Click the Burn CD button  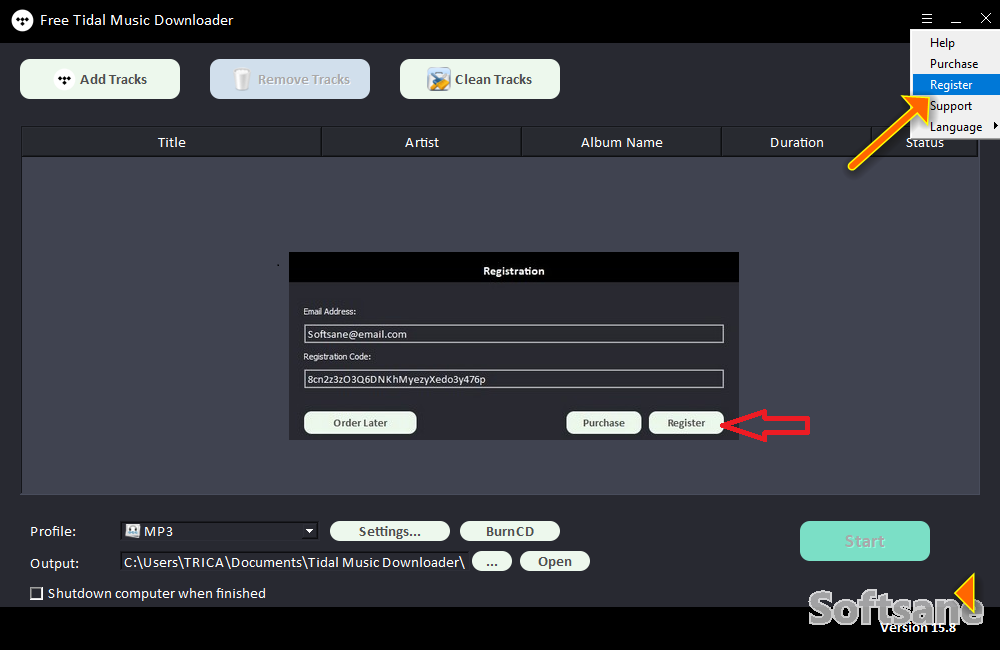510,531
